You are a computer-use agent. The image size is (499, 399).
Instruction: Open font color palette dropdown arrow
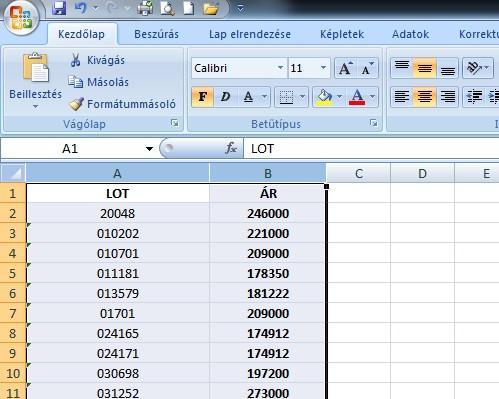tap(373, 97)
